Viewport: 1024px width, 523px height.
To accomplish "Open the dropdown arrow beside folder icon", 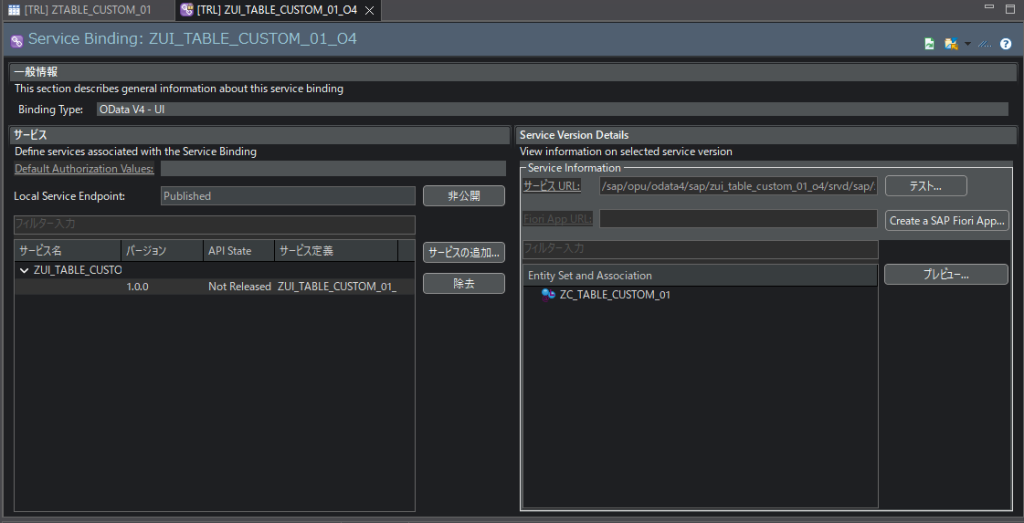I will coord(967,44).
